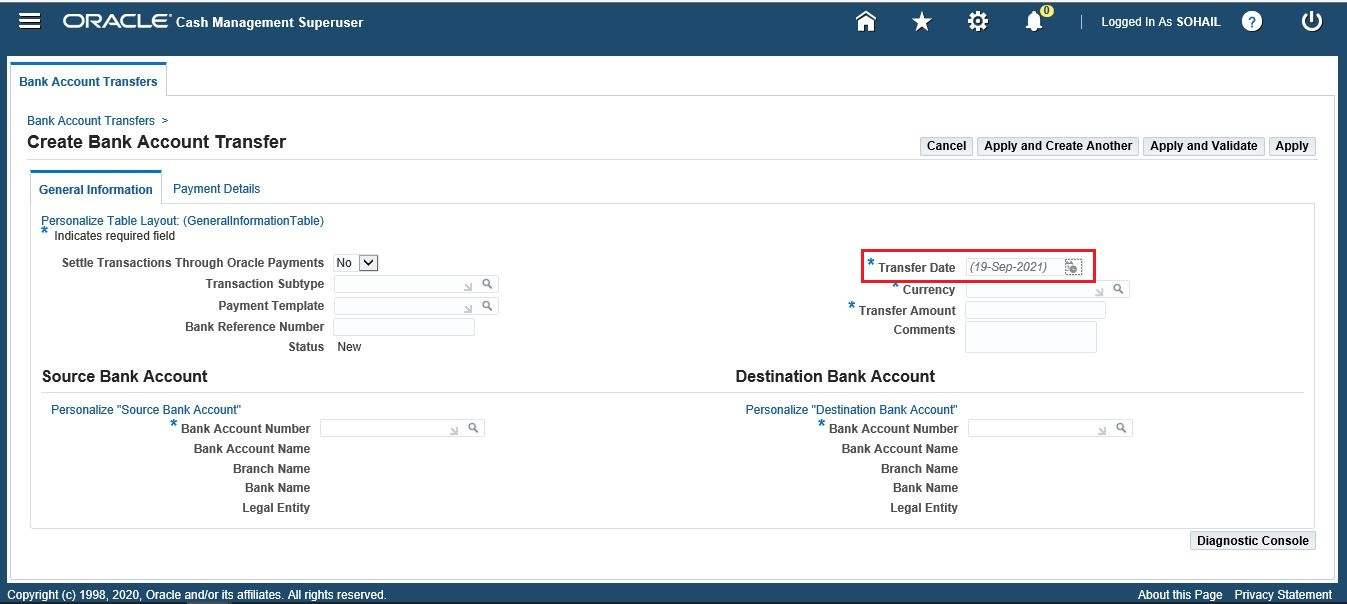Select the Bank Account Transfers tab
1347x604 pixels.
(88, 81)
